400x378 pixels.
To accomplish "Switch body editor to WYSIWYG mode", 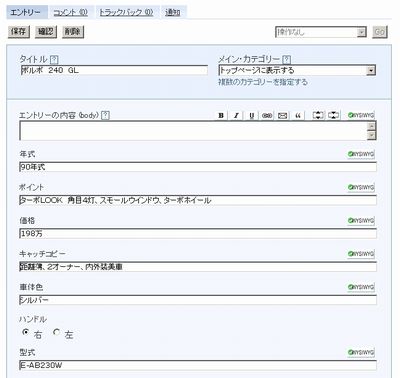I will point(361,115).
